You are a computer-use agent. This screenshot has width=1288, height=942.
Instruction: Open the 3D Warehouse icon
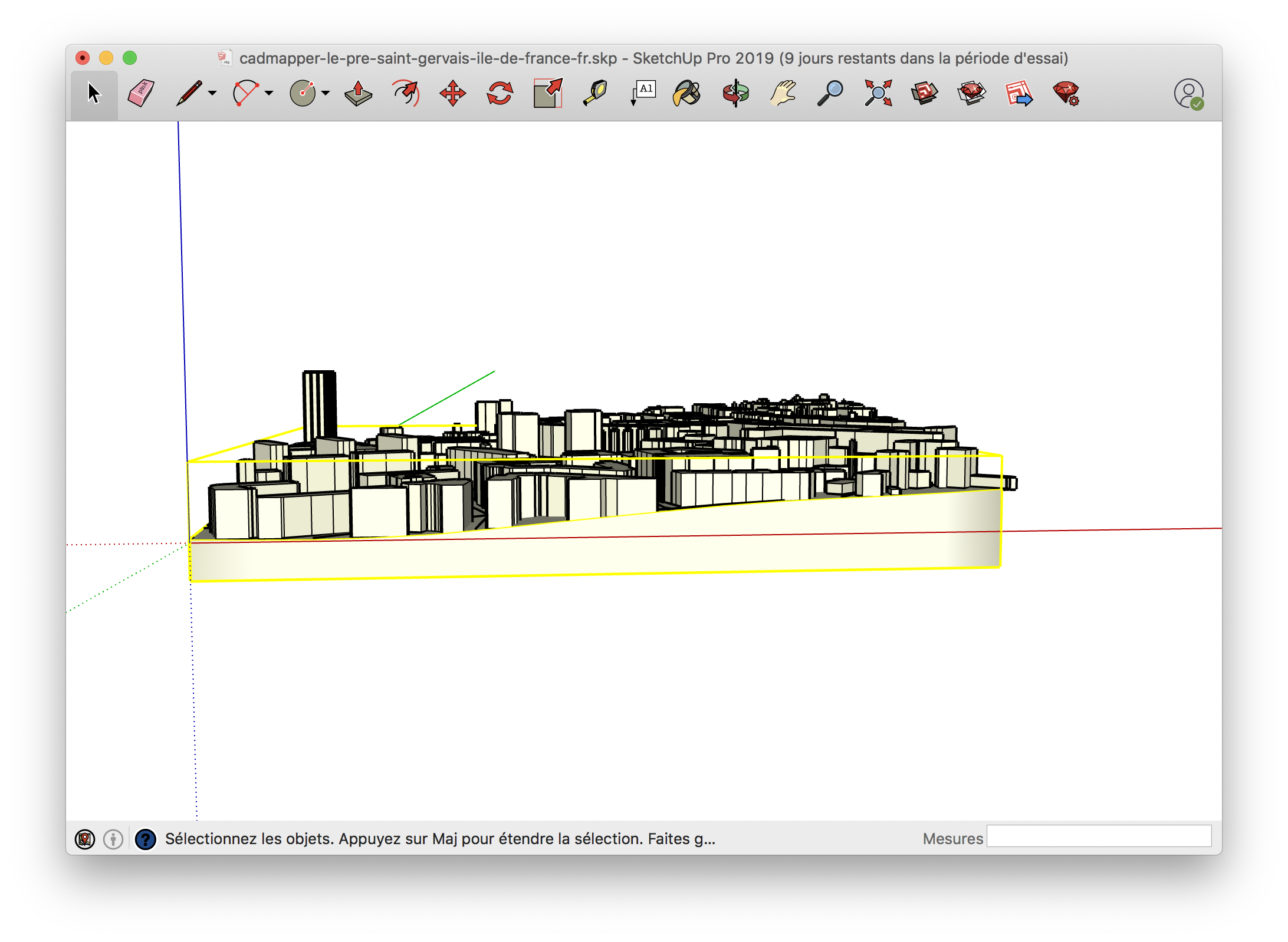point(924,94)
